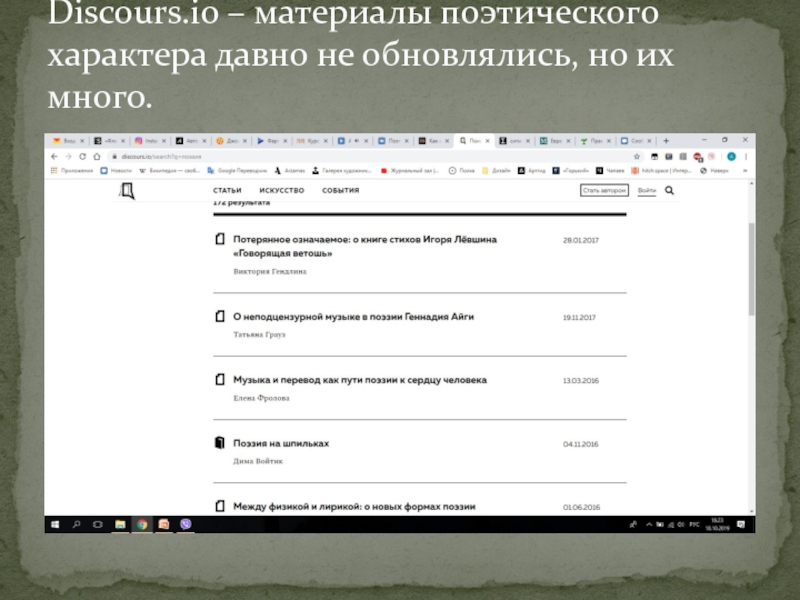This screenshot has height=600, width=800.
Task: Open the site search magnifier icon
Action: point(669,190)
